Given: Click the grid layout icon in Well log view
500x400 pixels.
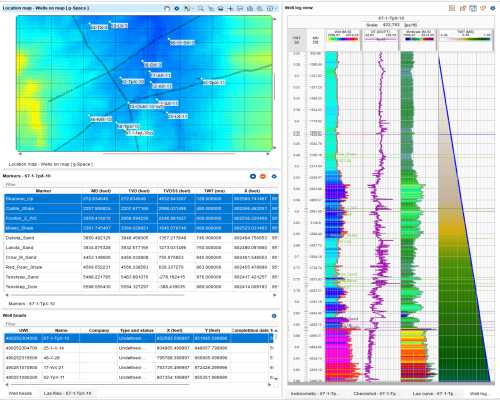Looking at the screenshot, I should coord(452,8).
